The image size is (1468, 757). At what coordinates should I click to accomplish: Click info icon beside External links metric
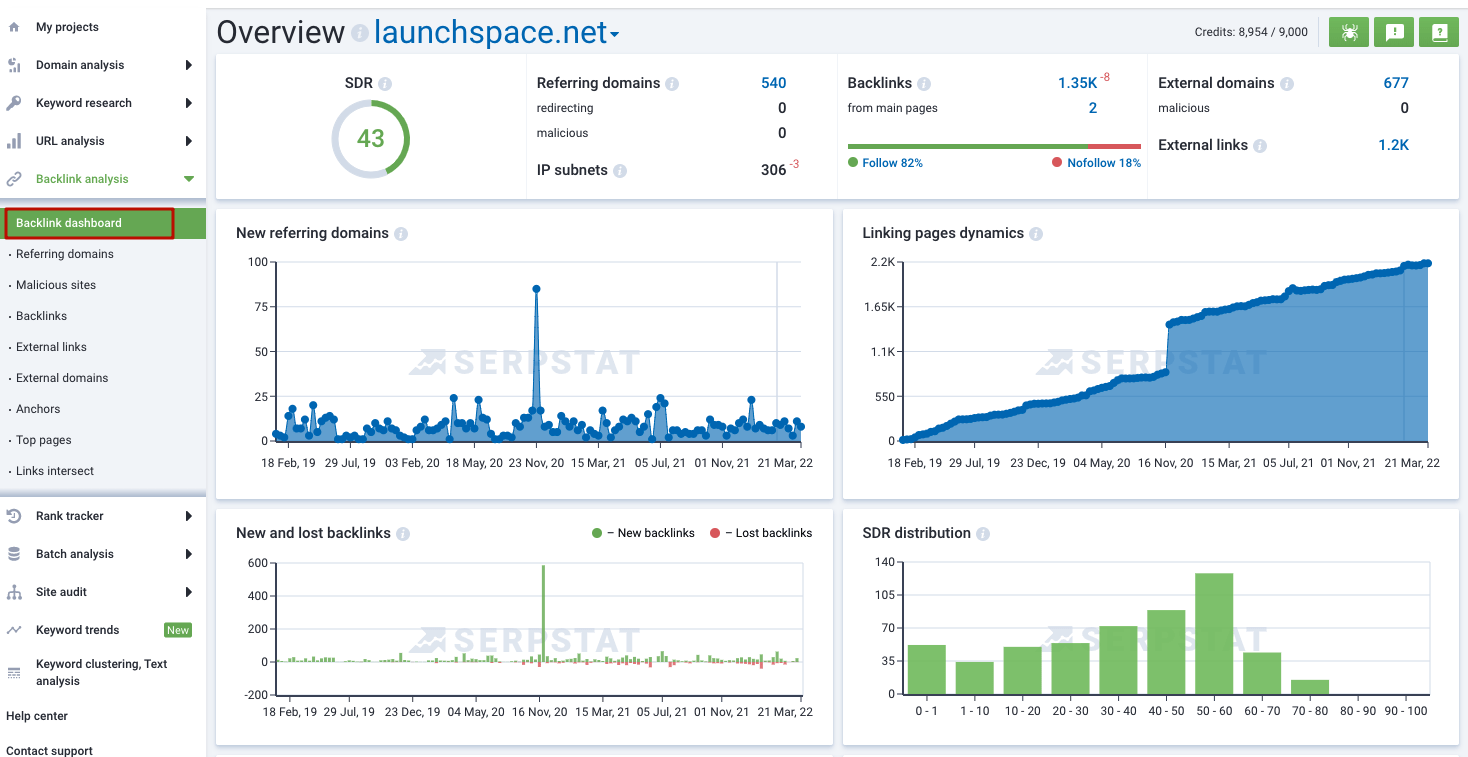[1260, 146]
